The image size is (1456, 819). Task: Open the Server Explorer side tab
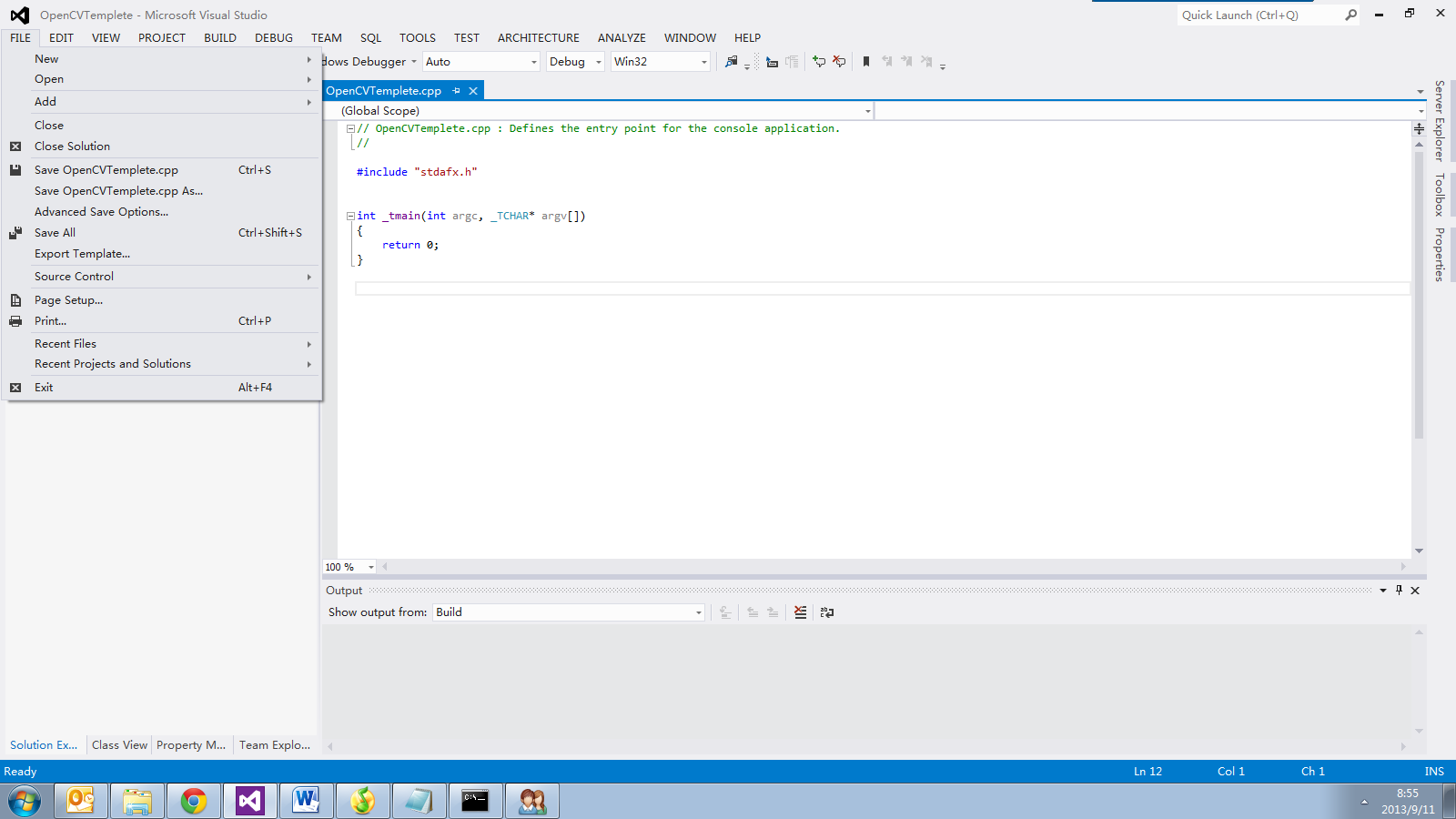[1439, 121]
